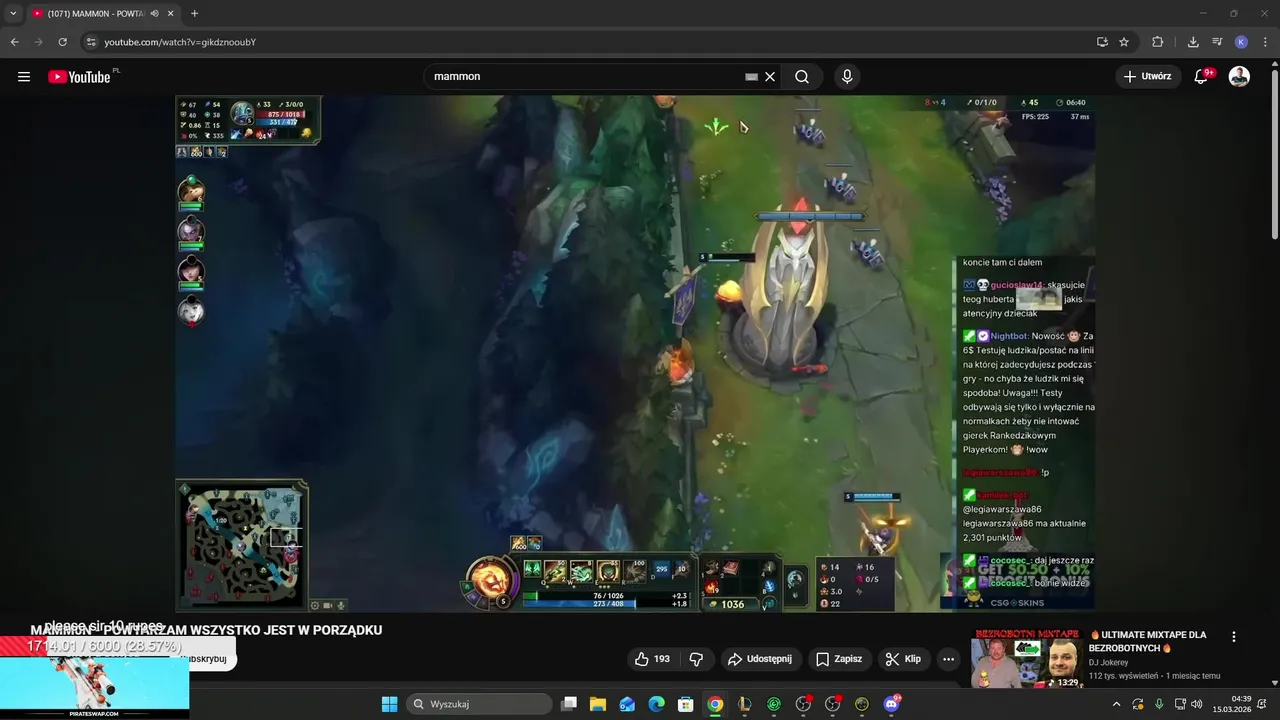Open File Explorer from taskbar
1280x720 pixels.
coord(598,704)
